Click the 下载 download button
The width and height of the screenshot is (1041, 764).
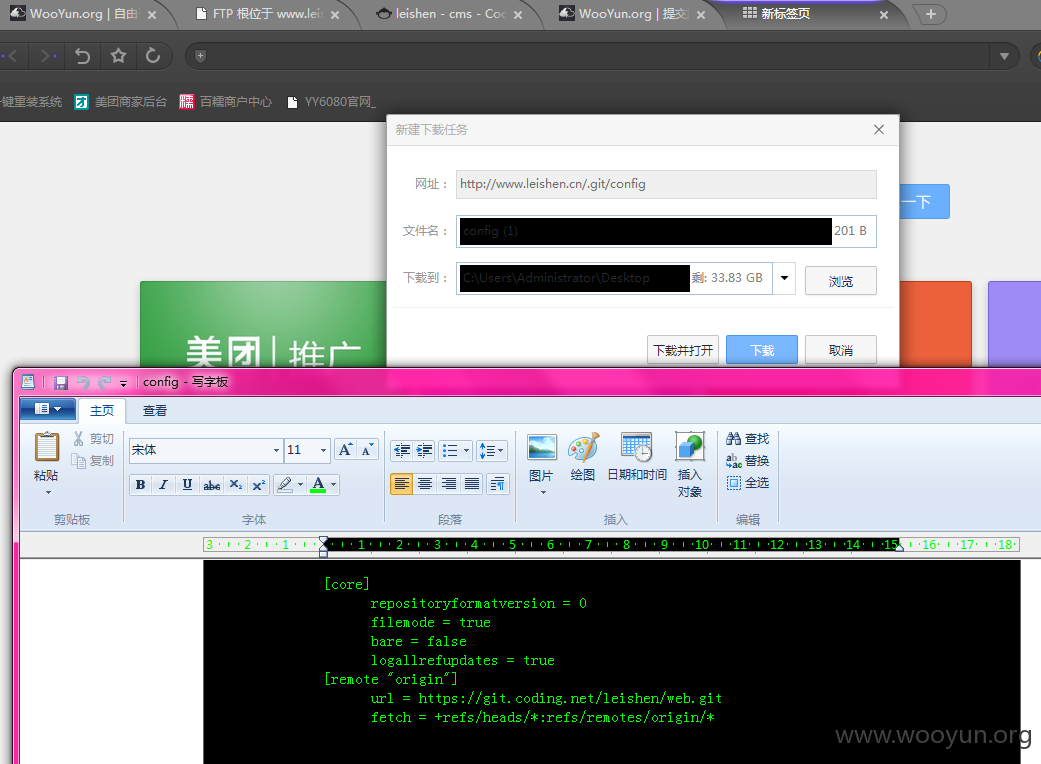(x=761, y=350)
